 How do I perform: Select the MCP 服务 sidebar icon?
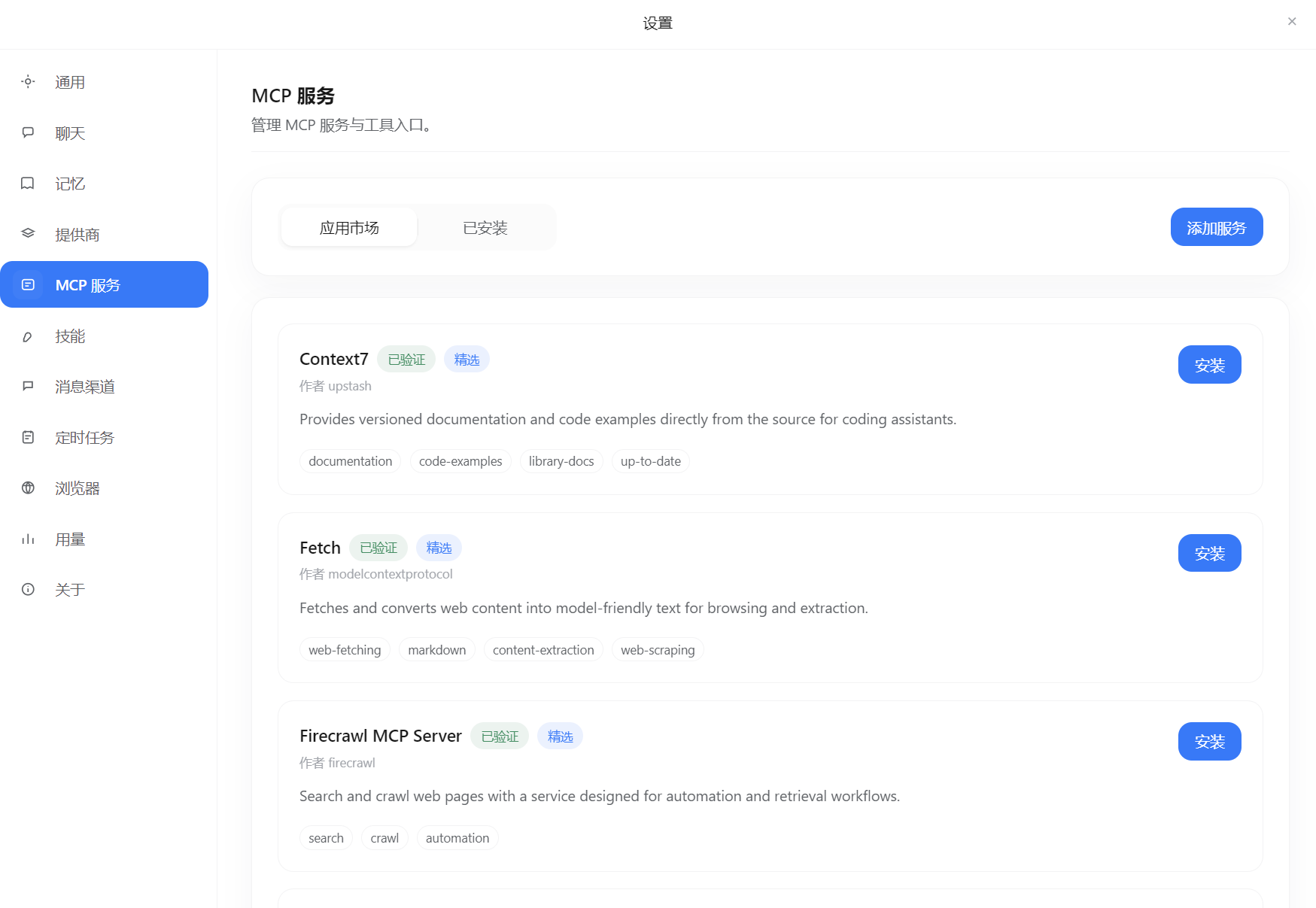tap(28, 284)
